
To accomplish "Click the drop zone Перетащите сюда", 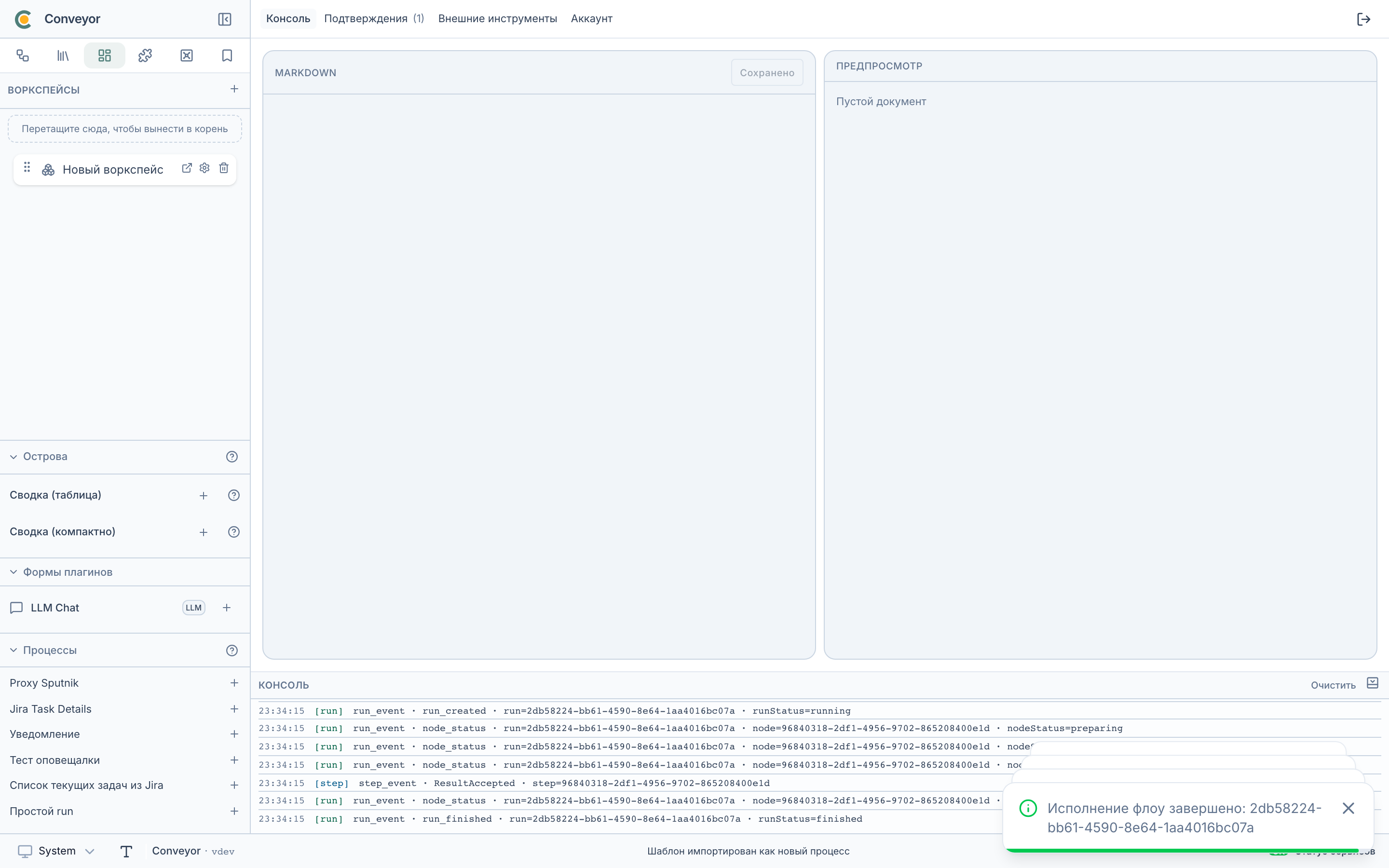I will pyautogui.click(x=124, y=129).
